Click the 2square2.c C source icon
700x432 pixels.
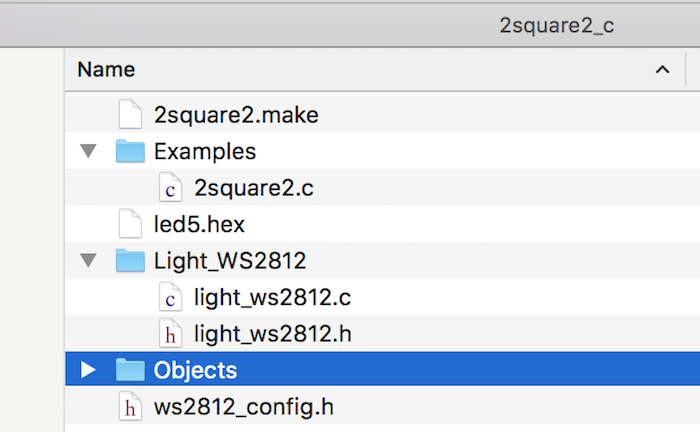[x=171, y=187]
